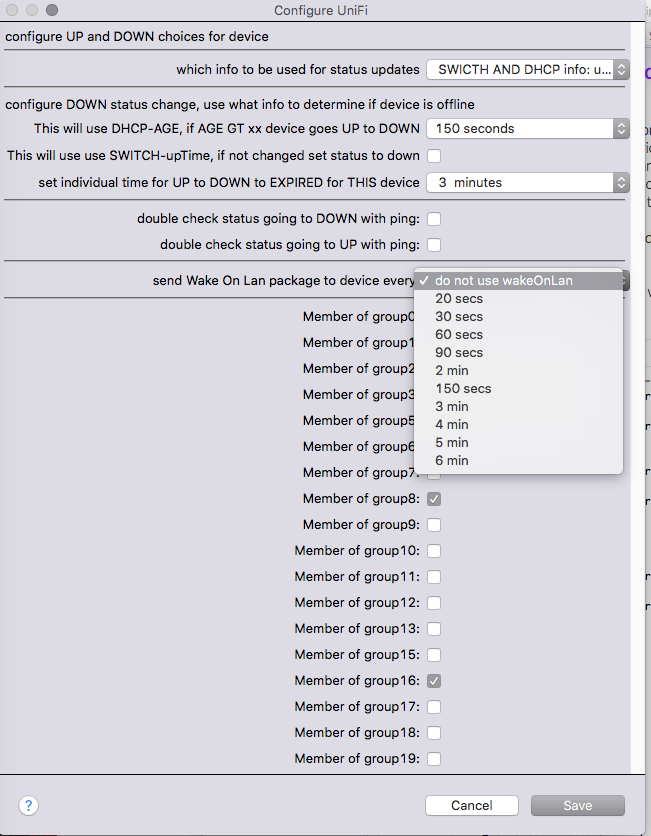This screenshot has width=651, height=836.
Task: Check Member of group17 checkbox
Action: pyautogui.click(x=434, y=707)
